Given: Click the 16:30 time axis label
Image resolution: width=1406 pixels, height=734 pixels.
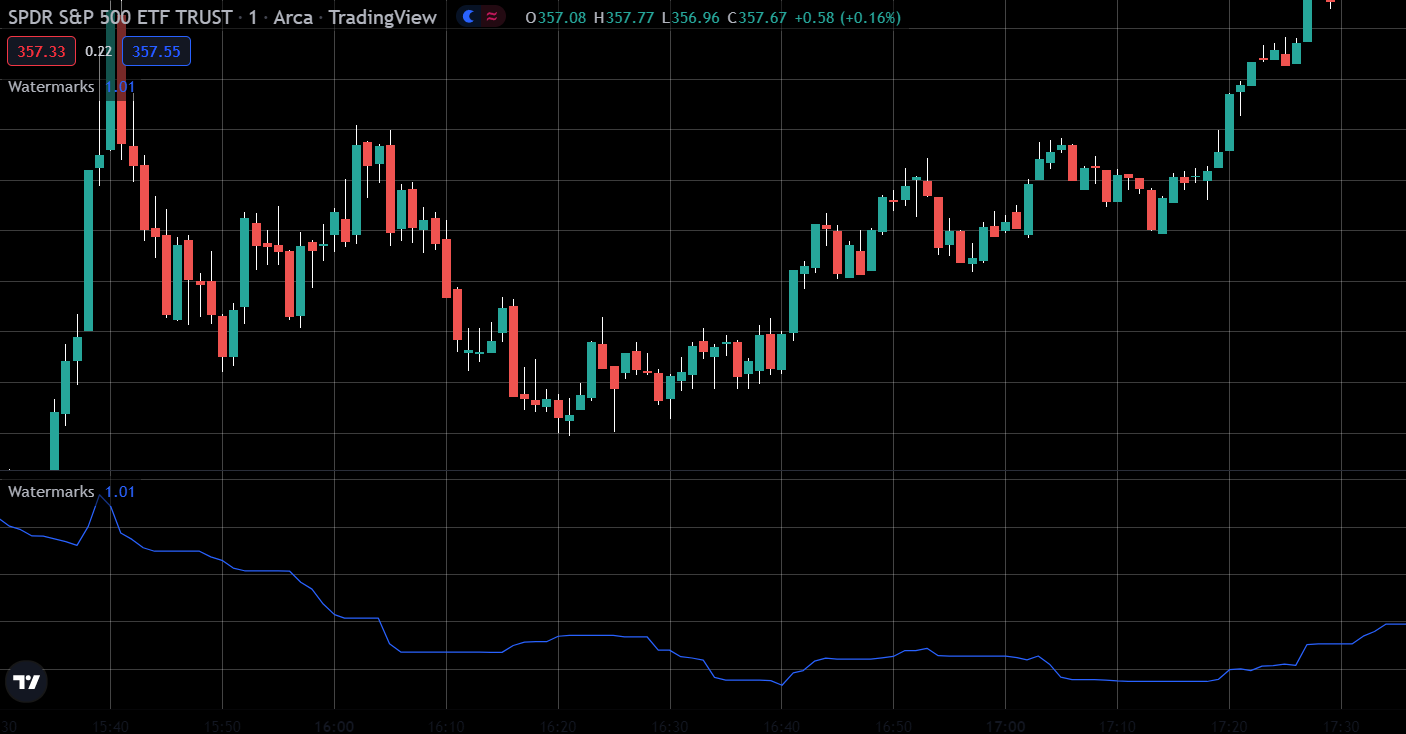Looking at the screenshot, I should coord(670,726).
